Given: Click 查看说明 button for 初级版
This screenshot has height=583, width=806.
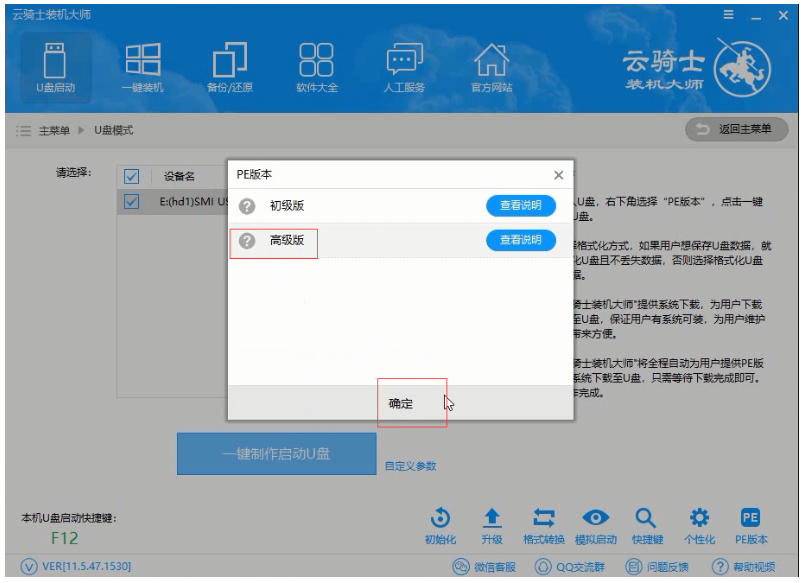Looking at the screenshot, I should 520,206.
